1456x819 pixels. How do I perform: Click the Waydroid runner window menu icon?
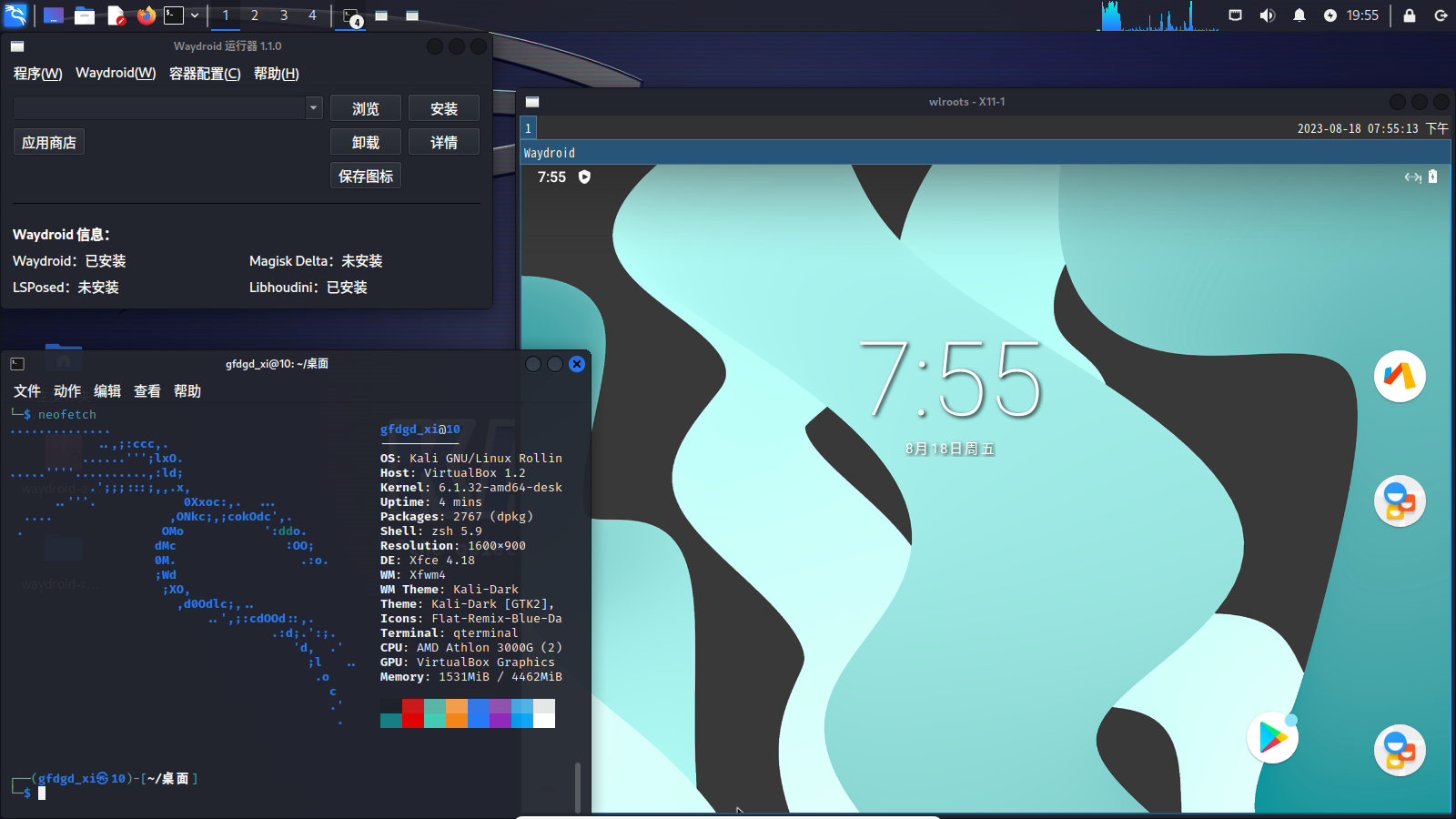pos(17,46)
